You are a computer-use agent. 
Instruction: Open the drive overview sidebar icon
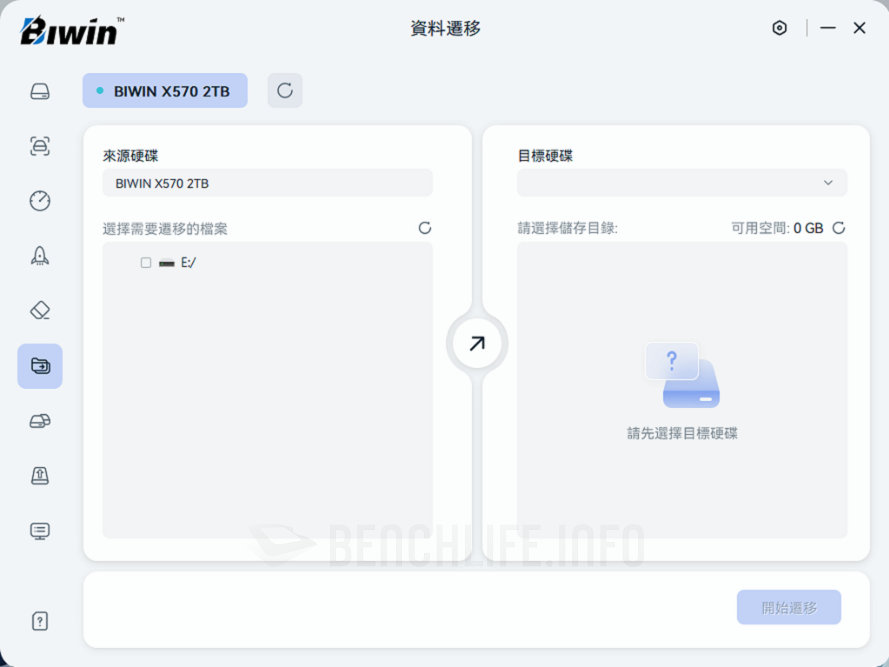click(x=40, y=92)
